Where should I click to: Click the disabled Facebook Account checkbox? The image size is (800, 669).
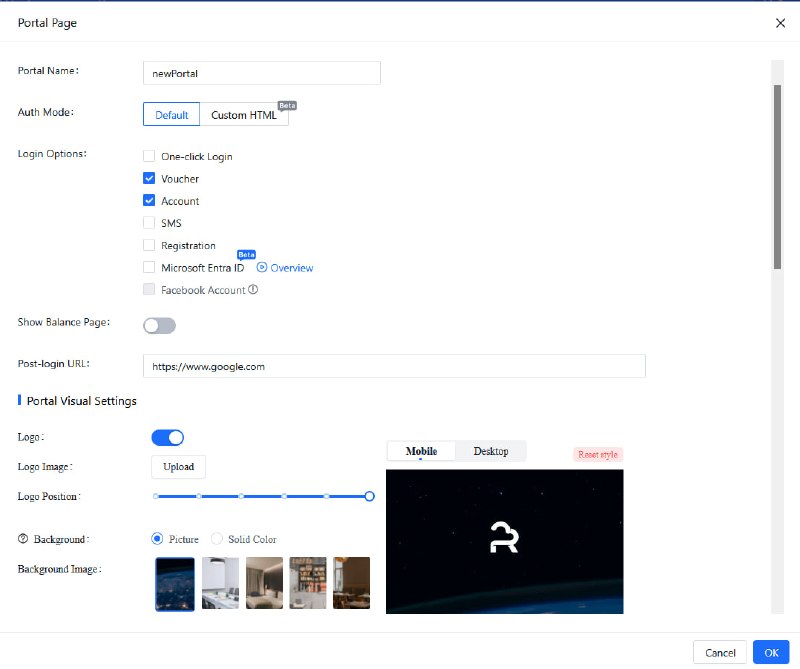pyautogui.click(x=149, y=289)
